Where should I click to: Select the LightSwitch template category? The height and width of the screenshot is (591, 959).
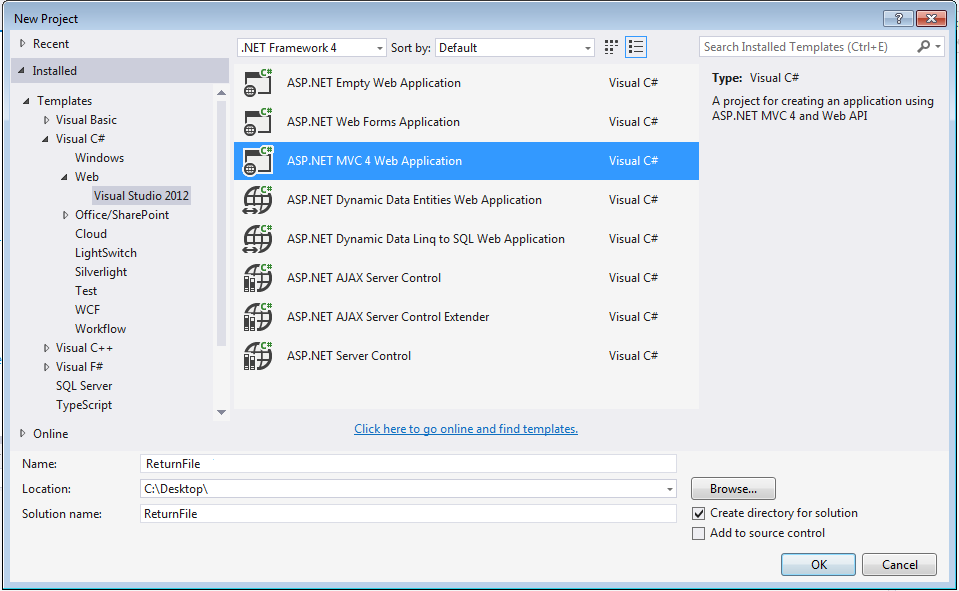(x=106, y=253)
